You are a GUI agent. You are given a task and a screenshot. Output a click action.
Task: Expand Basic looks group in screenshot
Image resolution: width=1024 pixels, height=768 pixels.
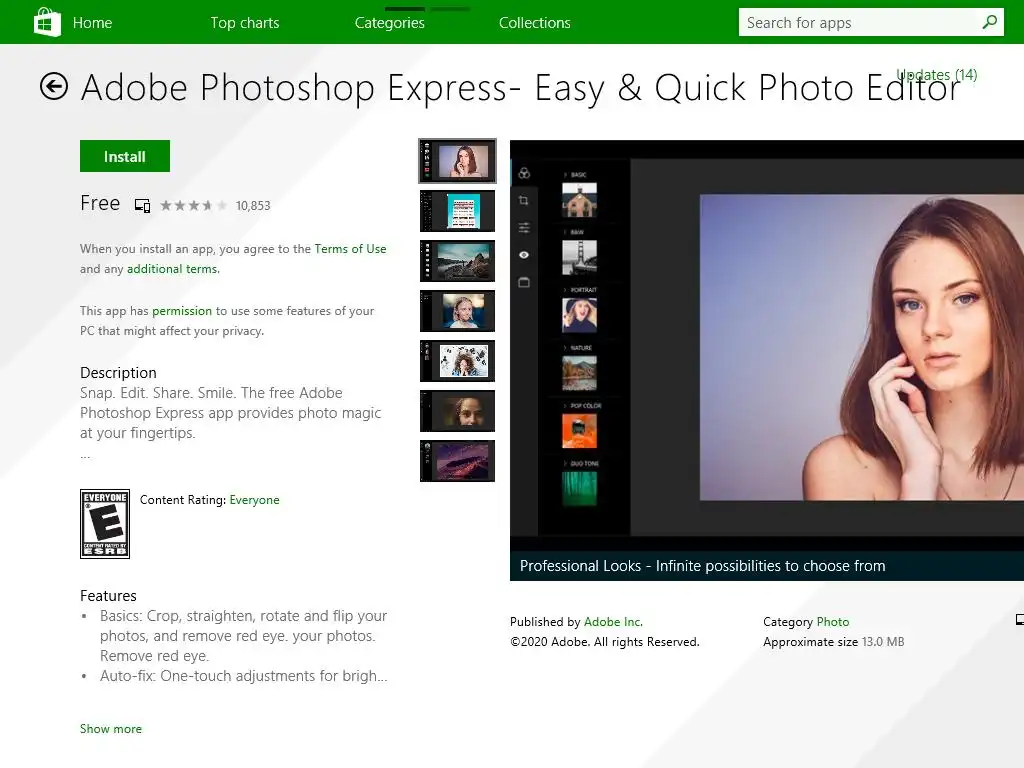pos(575,175)
